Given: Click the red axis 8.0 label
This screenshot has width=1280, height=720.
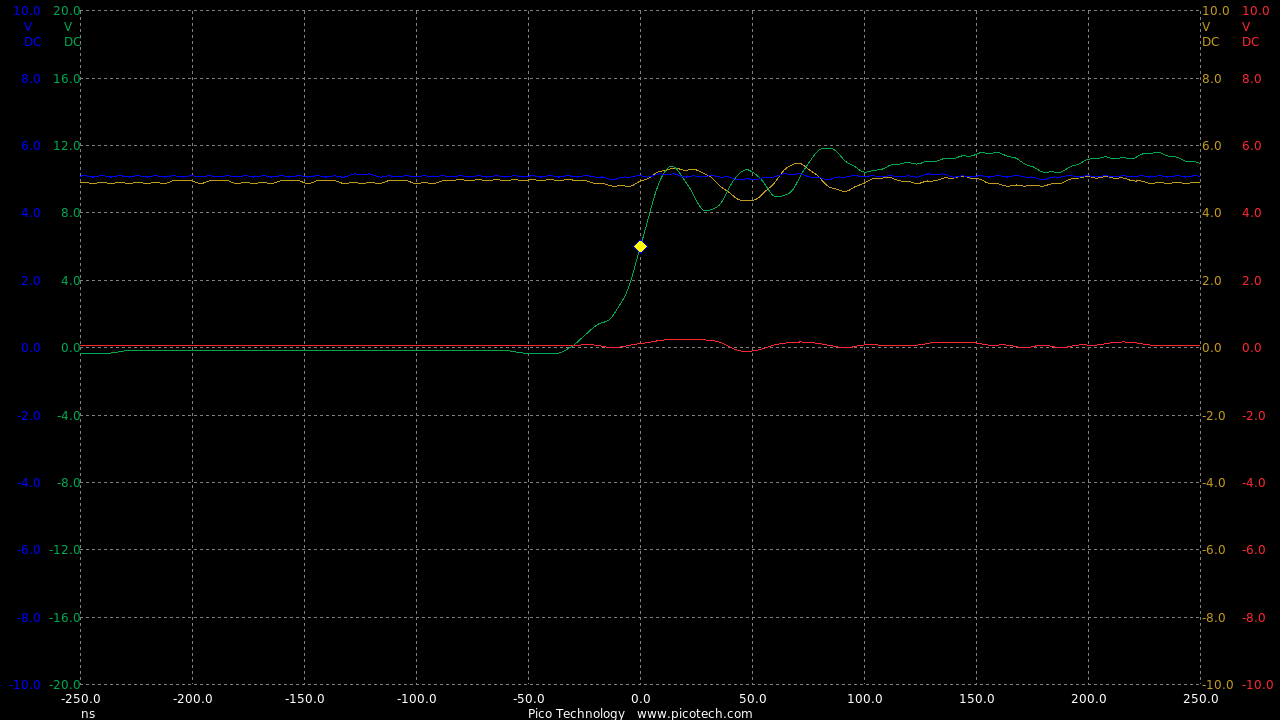Looking at the screenshot, I should pyautogui.click(x=1252, y=78).
